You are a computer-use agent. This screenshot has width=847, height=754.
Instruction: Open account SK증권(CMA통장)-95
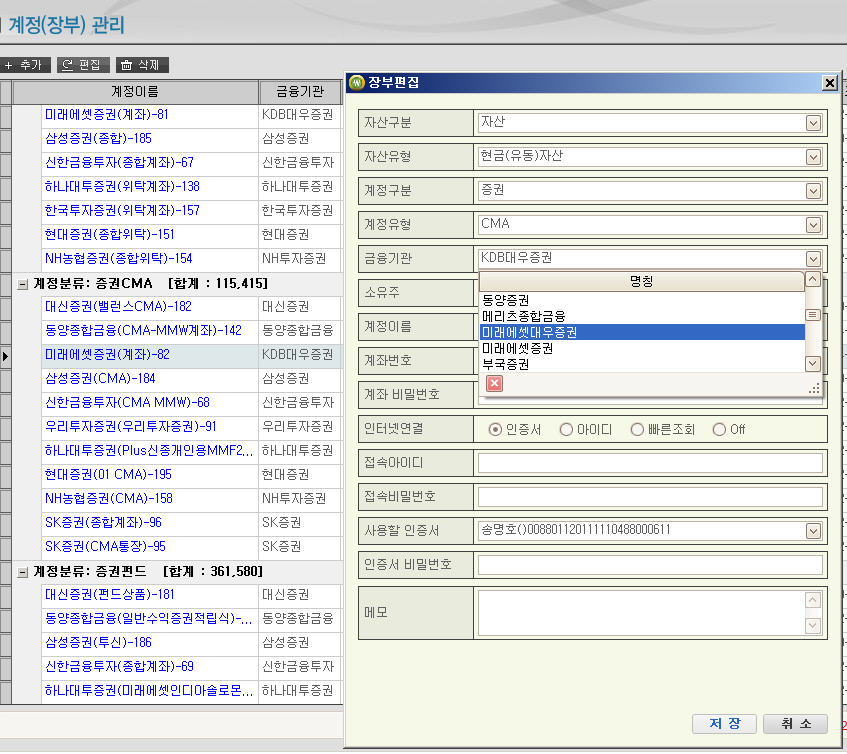105,547
